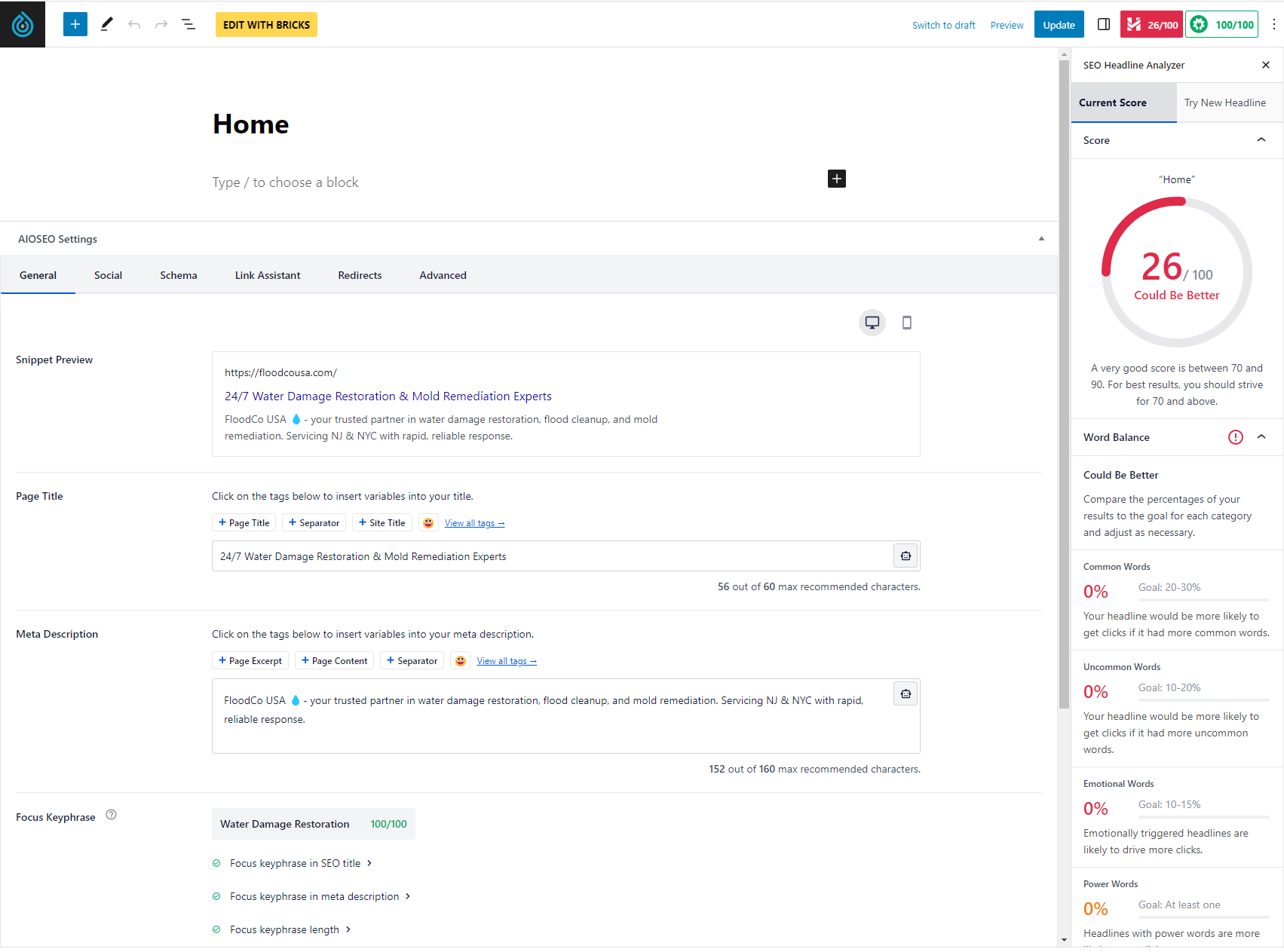Screen dimensions: 1284x952
Task: Click the Update button
Action: (x=1059, y=24)
